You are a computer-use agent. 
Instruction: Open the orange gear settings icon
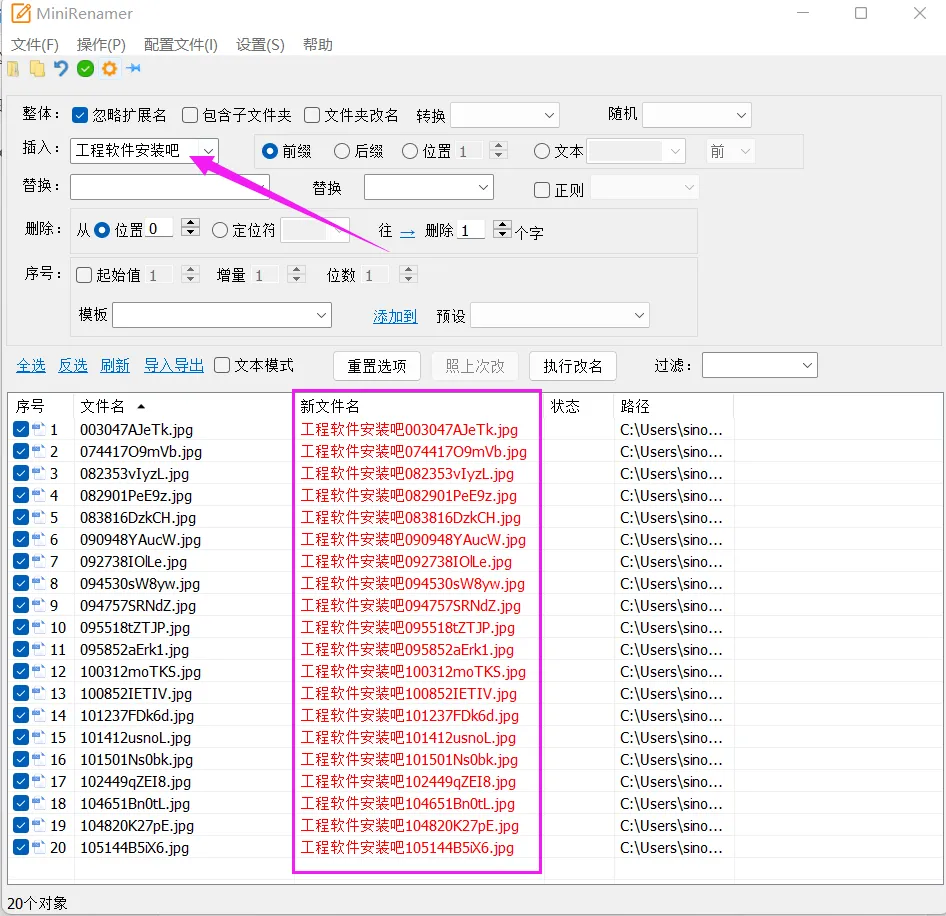(109, 69)
